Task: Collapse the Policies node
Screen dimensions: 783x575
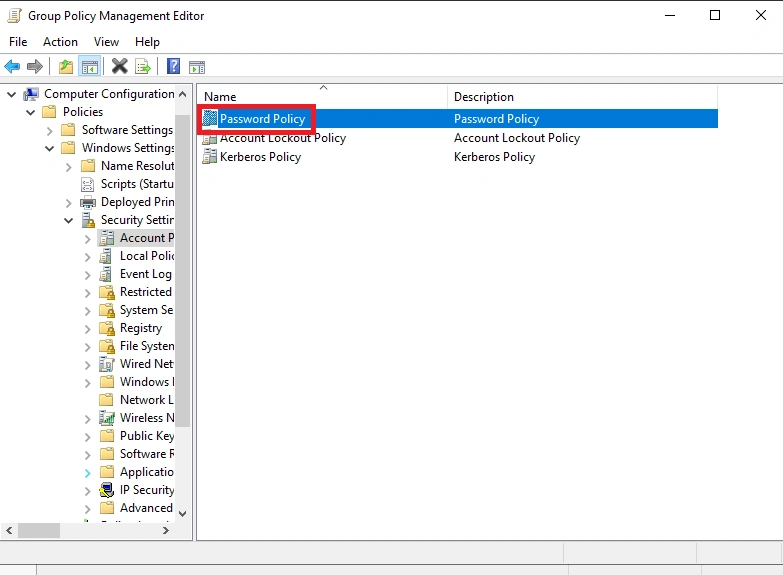Action: [30, 112]
